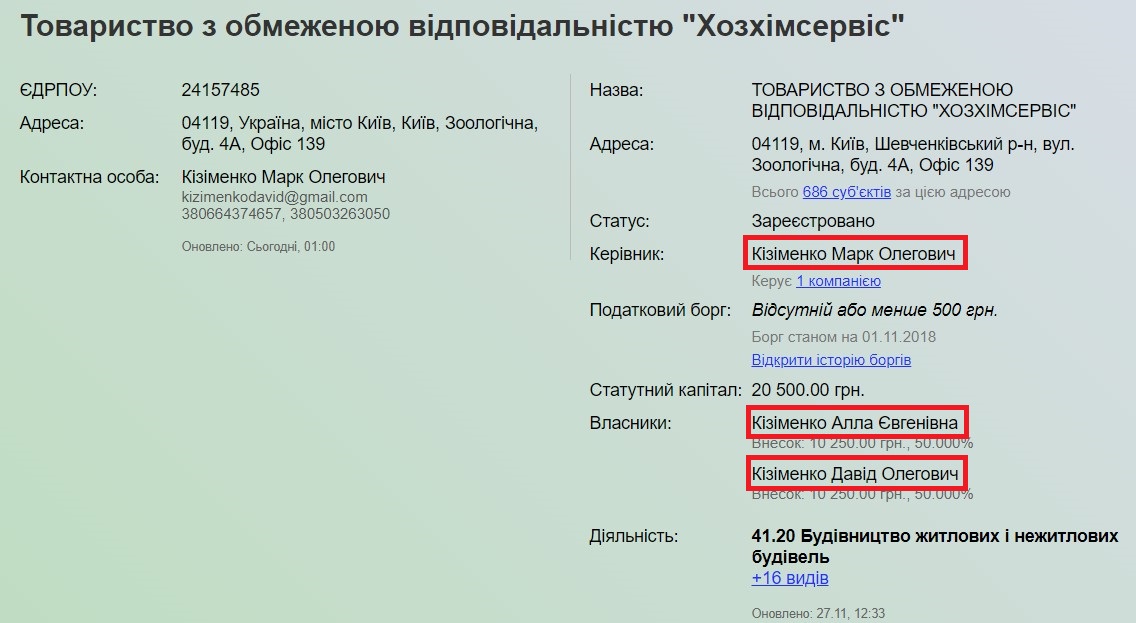Click the email kizimenkodavid@gmail.com
The height and width of the screenshot is (623, 1136).
click(x=274, y=198)
